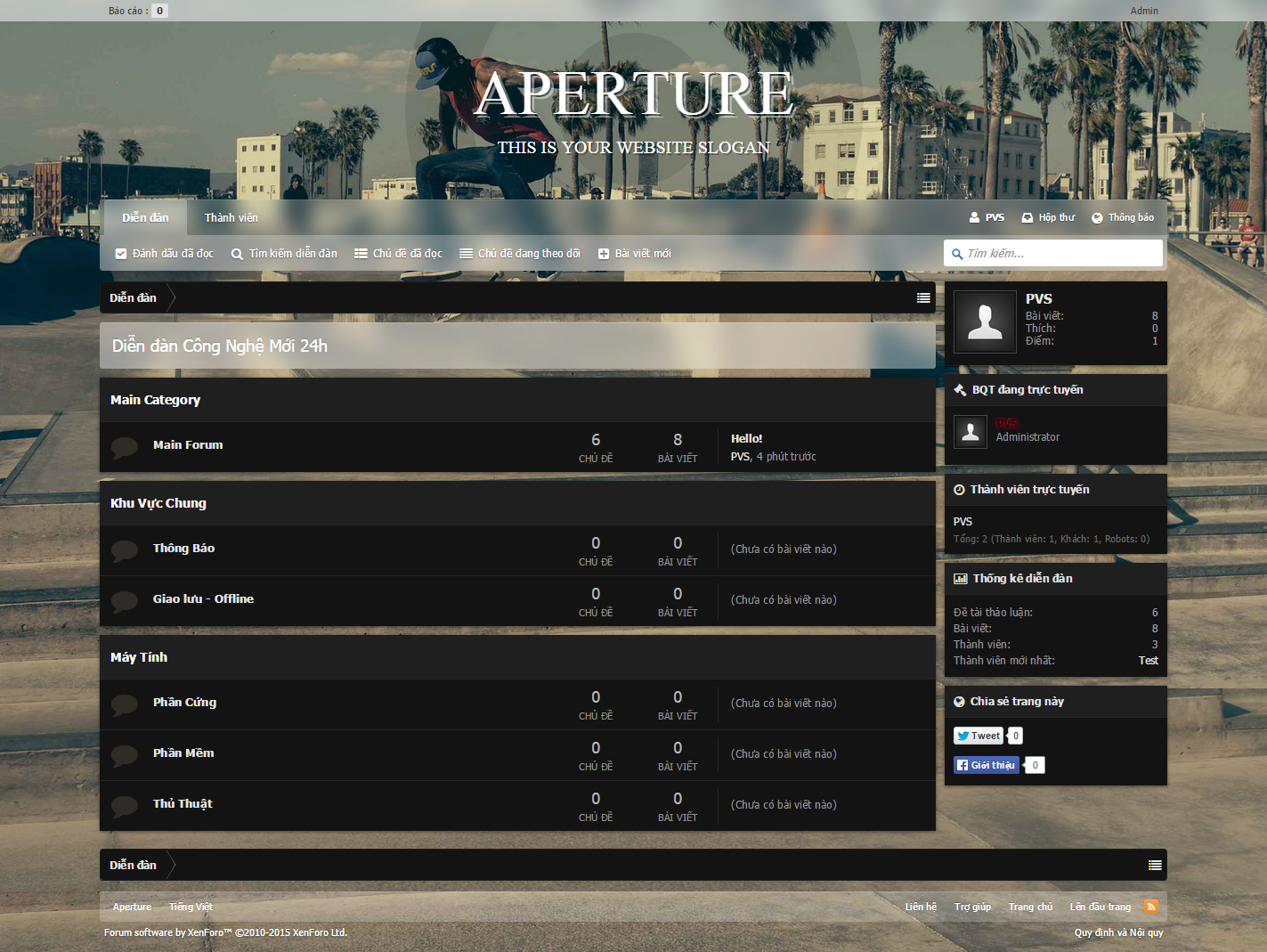Select the Diễn đàn navigation tab
Viewport: 1267px width, 952px height.
tap(145, 218)
